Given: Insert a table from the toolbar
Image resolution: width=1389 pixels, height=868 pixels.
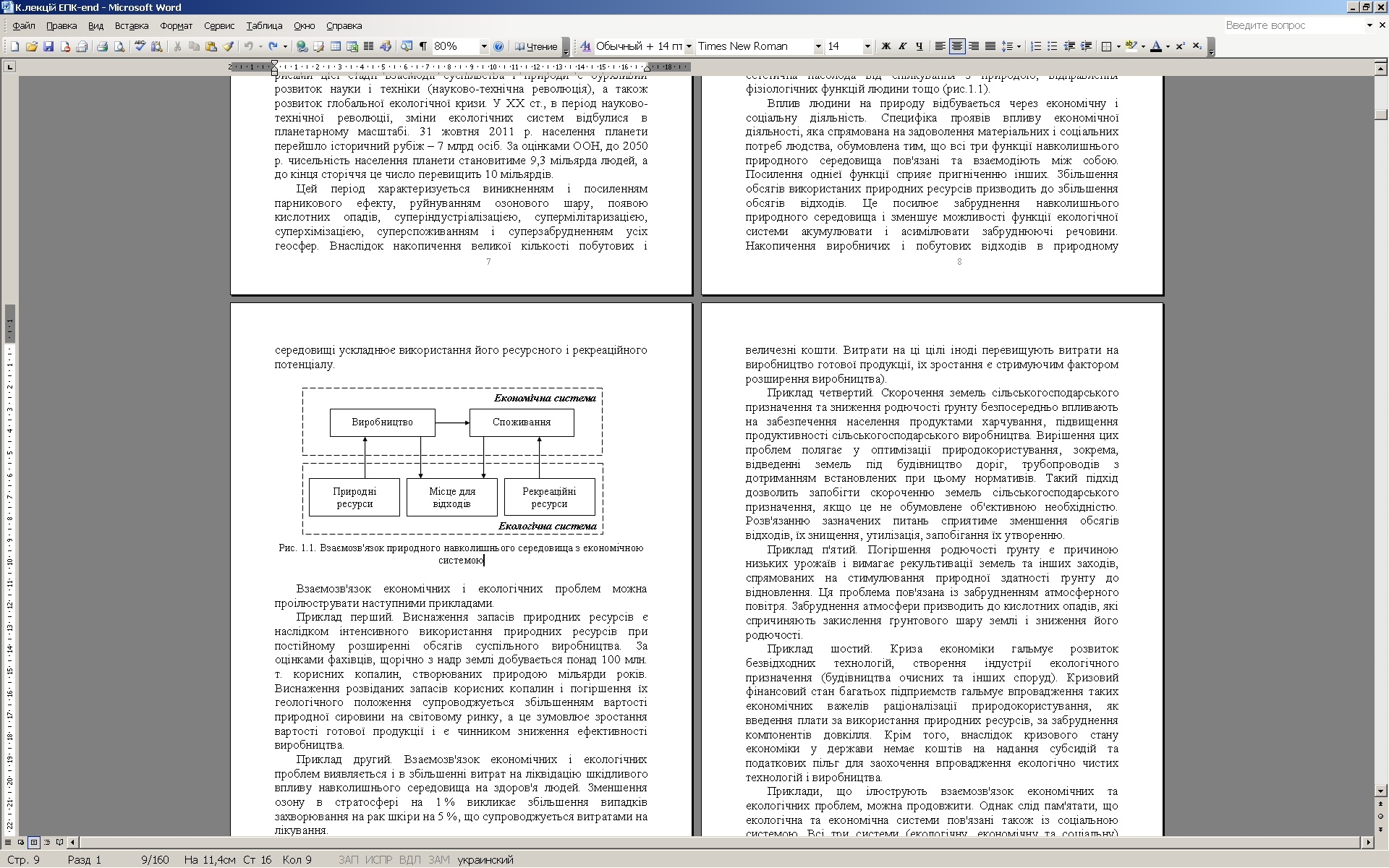Looking at the screenshot, I should click(336, 46).
